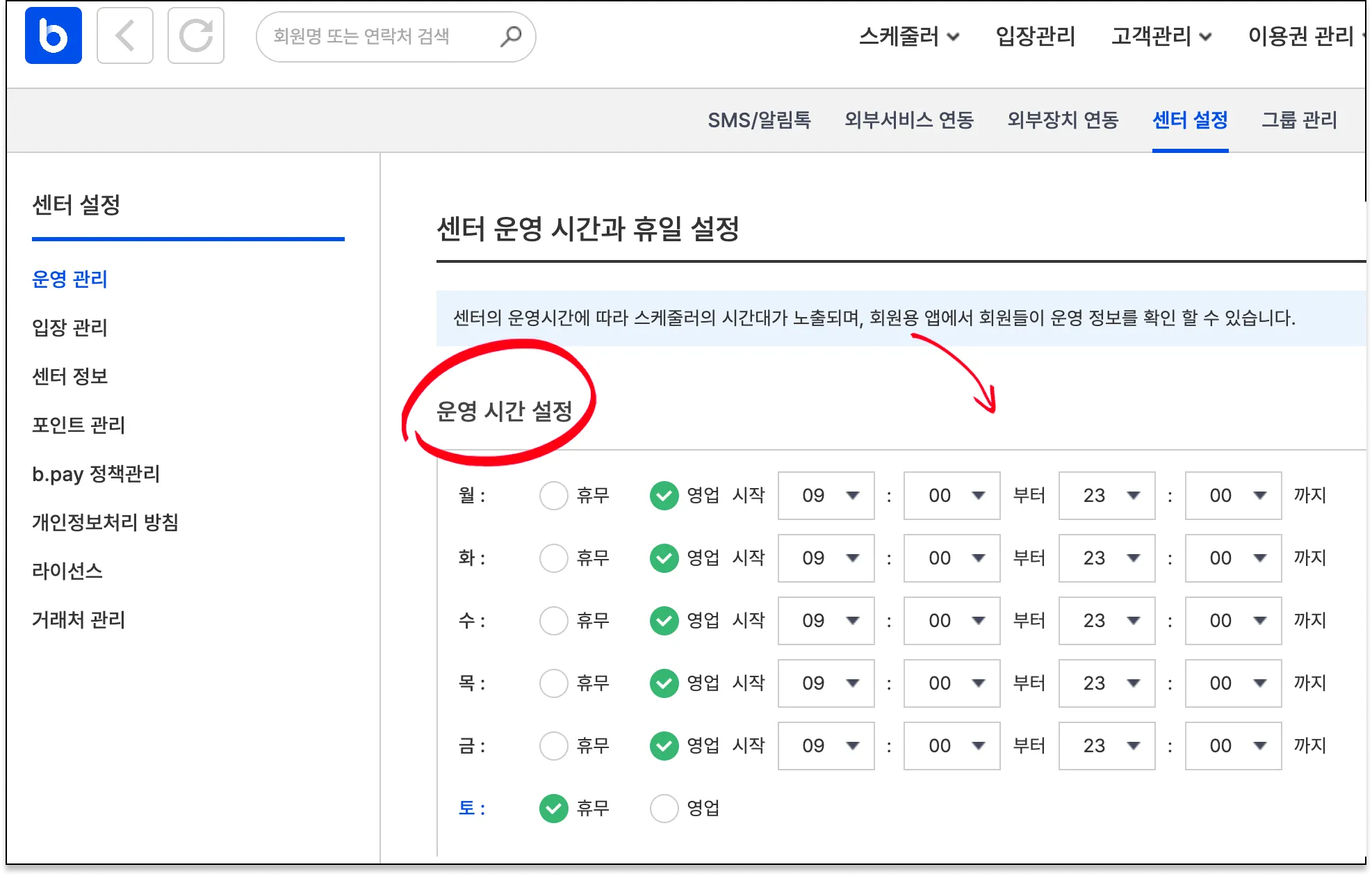The height and width of the screenshot is (876, 1372).
Task: Select the checked 영업 radio for 금
Action: tap(664, 746)
